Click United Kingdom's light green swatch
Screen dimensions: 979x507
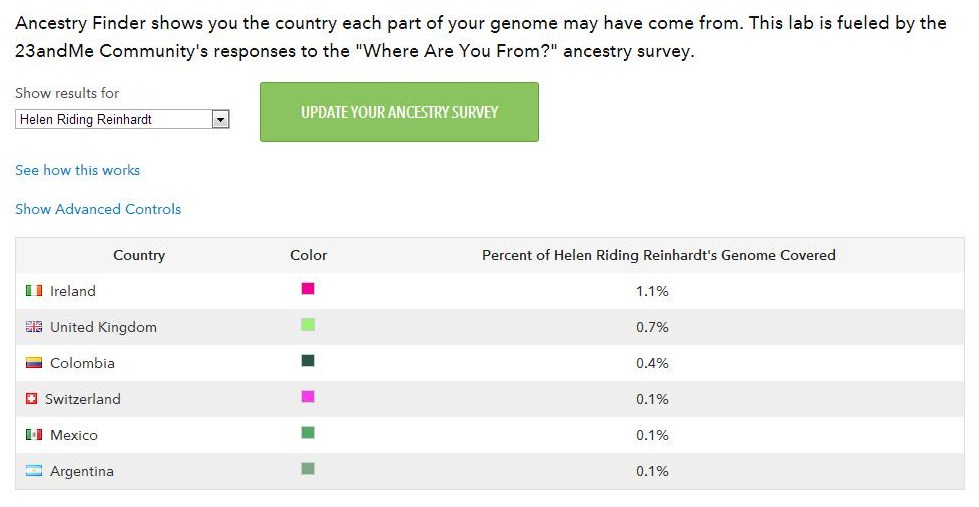point(308,325)
